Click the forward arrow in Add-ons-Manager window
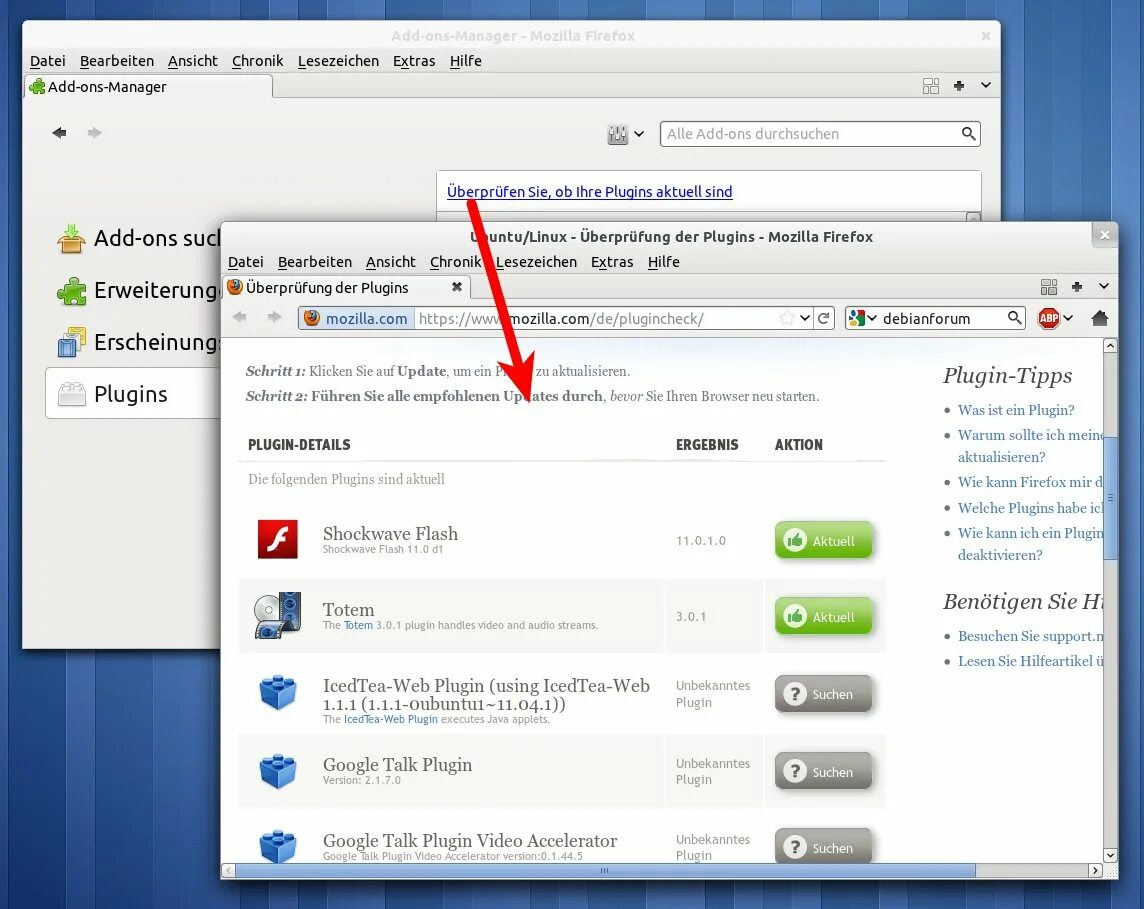Viewport: 1144px width, 909px height. coord(95,133)
